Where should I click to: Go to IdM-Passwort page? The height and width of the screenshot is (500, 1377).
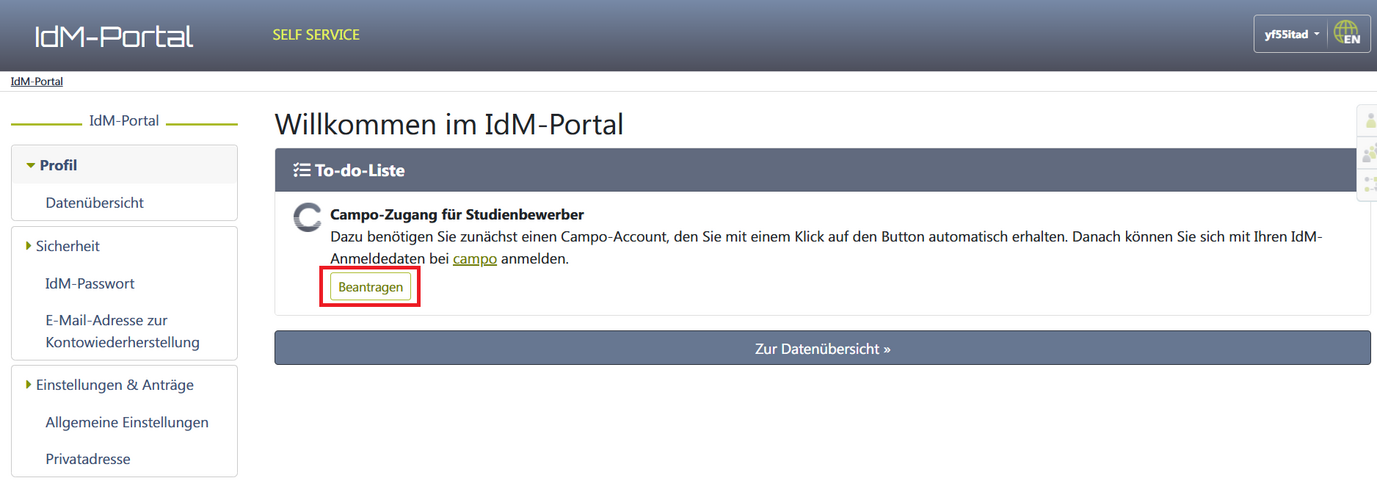(90, 284)
